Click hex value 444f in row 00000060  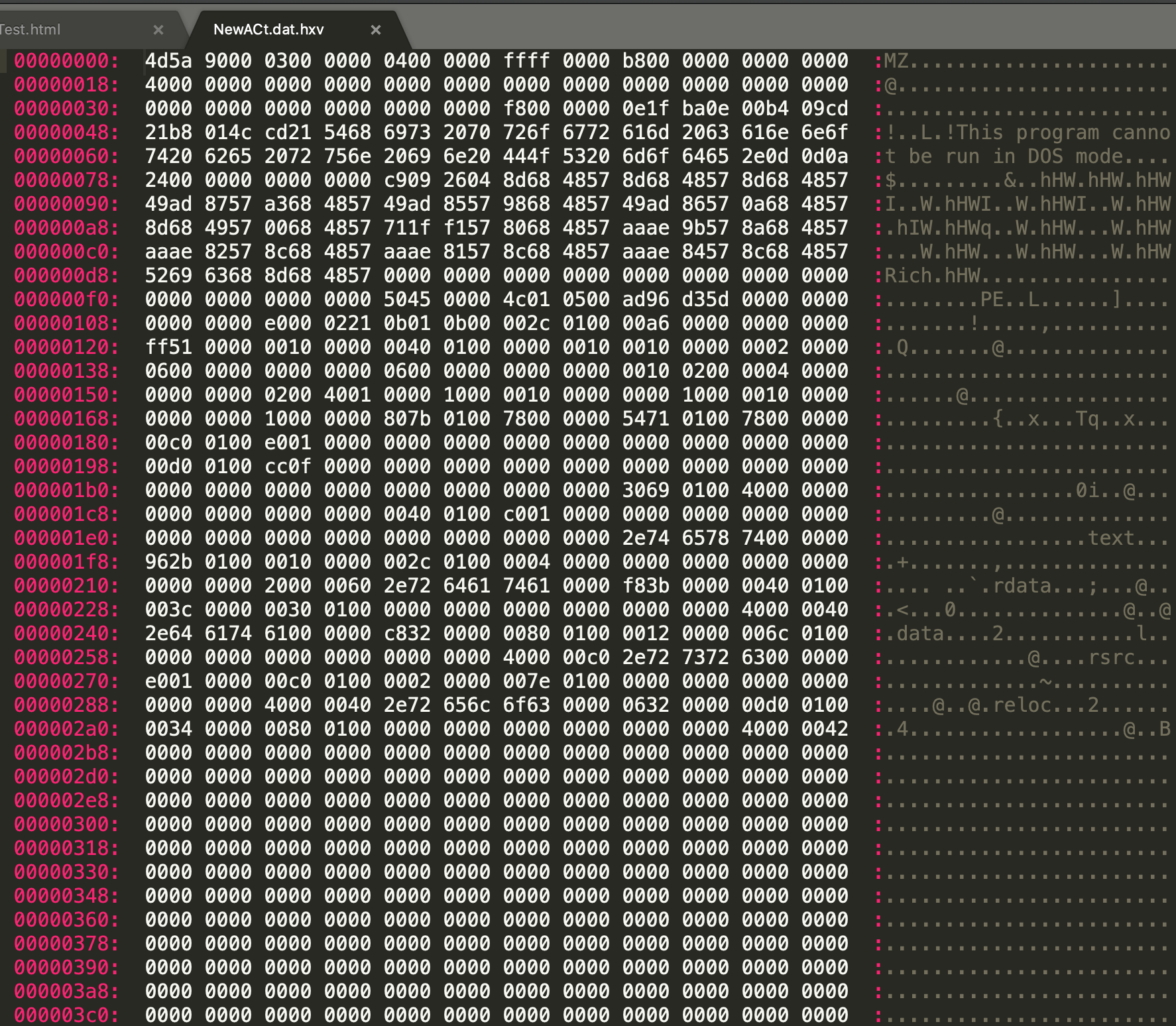526,156
